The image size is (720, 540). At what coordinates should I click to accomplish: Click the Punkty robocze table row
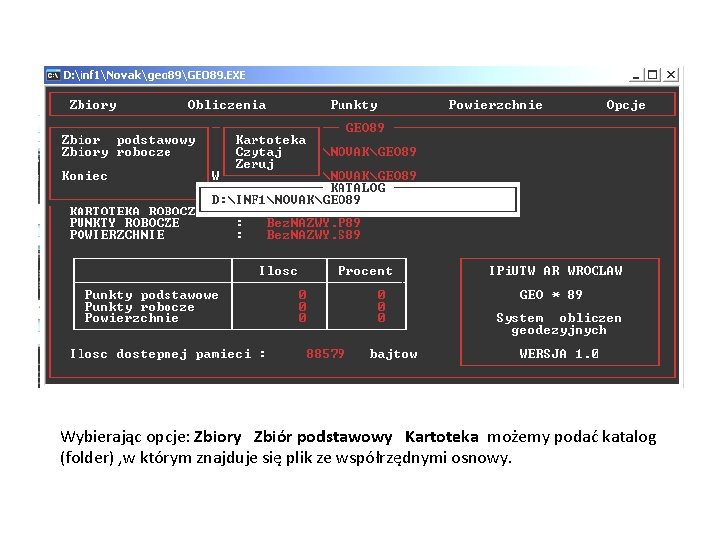click(240, 306)
